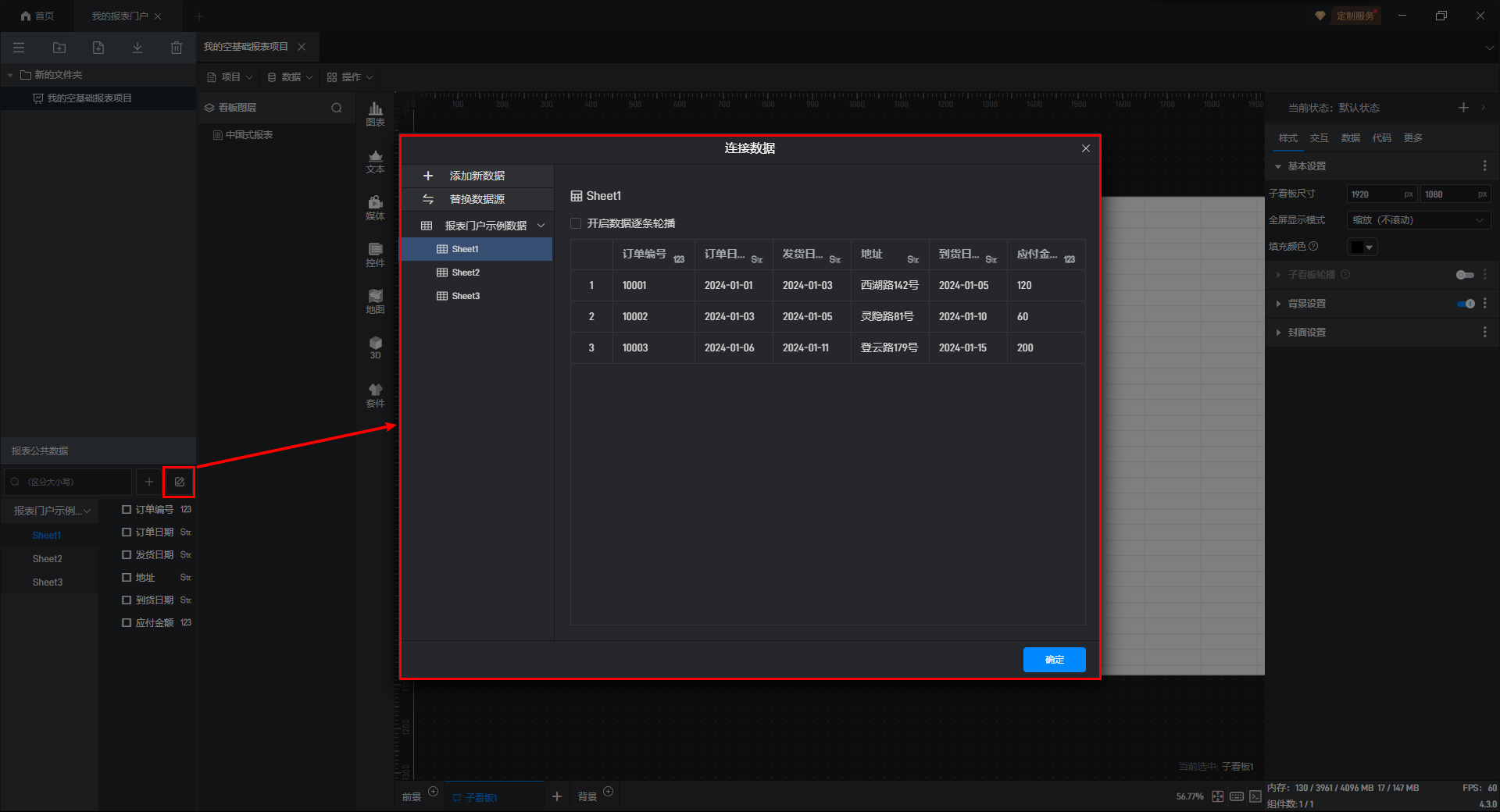Click the edit public data icon
The width and height of the screenshot is (1500, 812).
click(x=179, y=482)
